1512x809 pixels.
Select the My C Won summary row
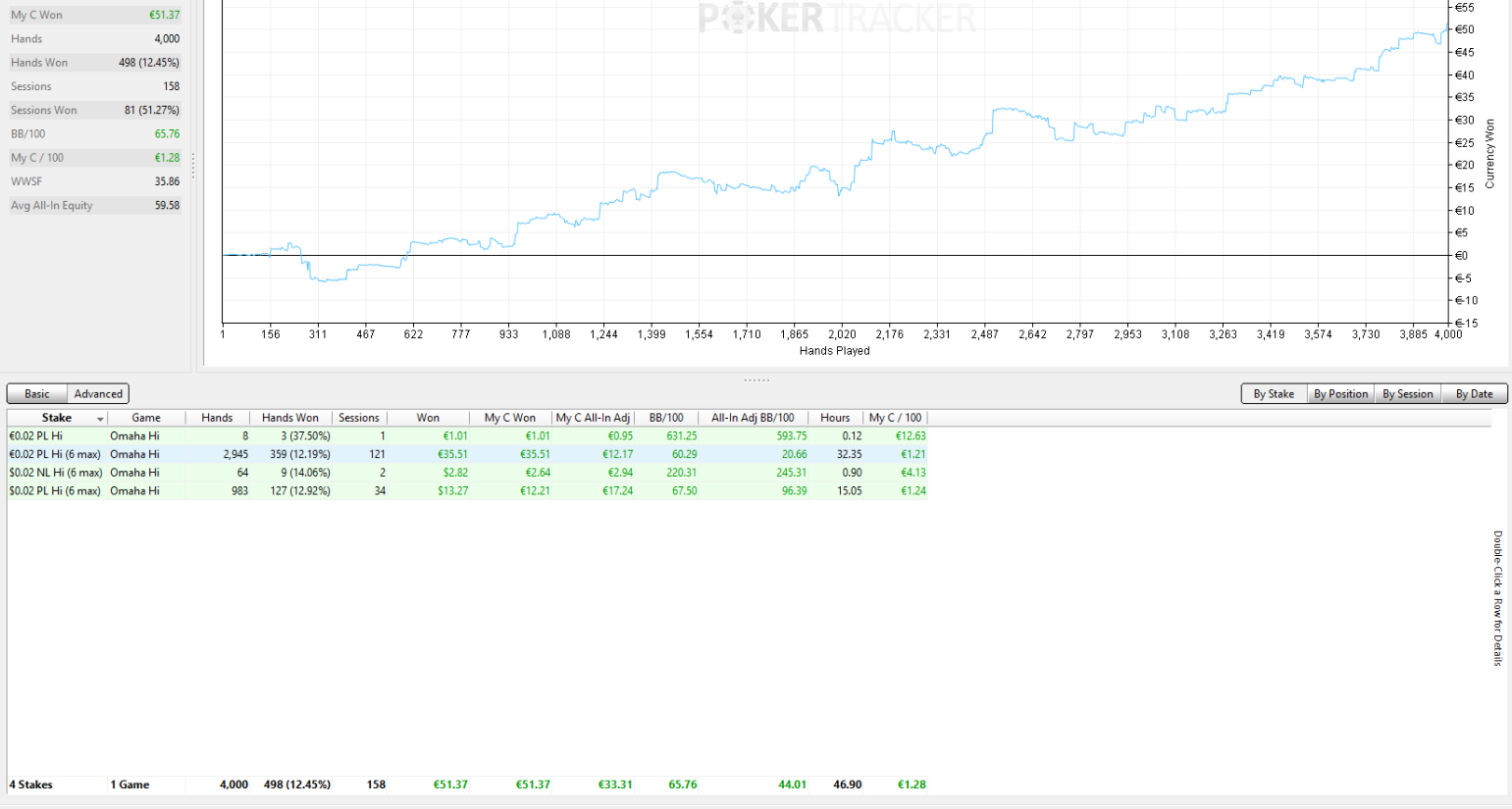tap(95, 15)
